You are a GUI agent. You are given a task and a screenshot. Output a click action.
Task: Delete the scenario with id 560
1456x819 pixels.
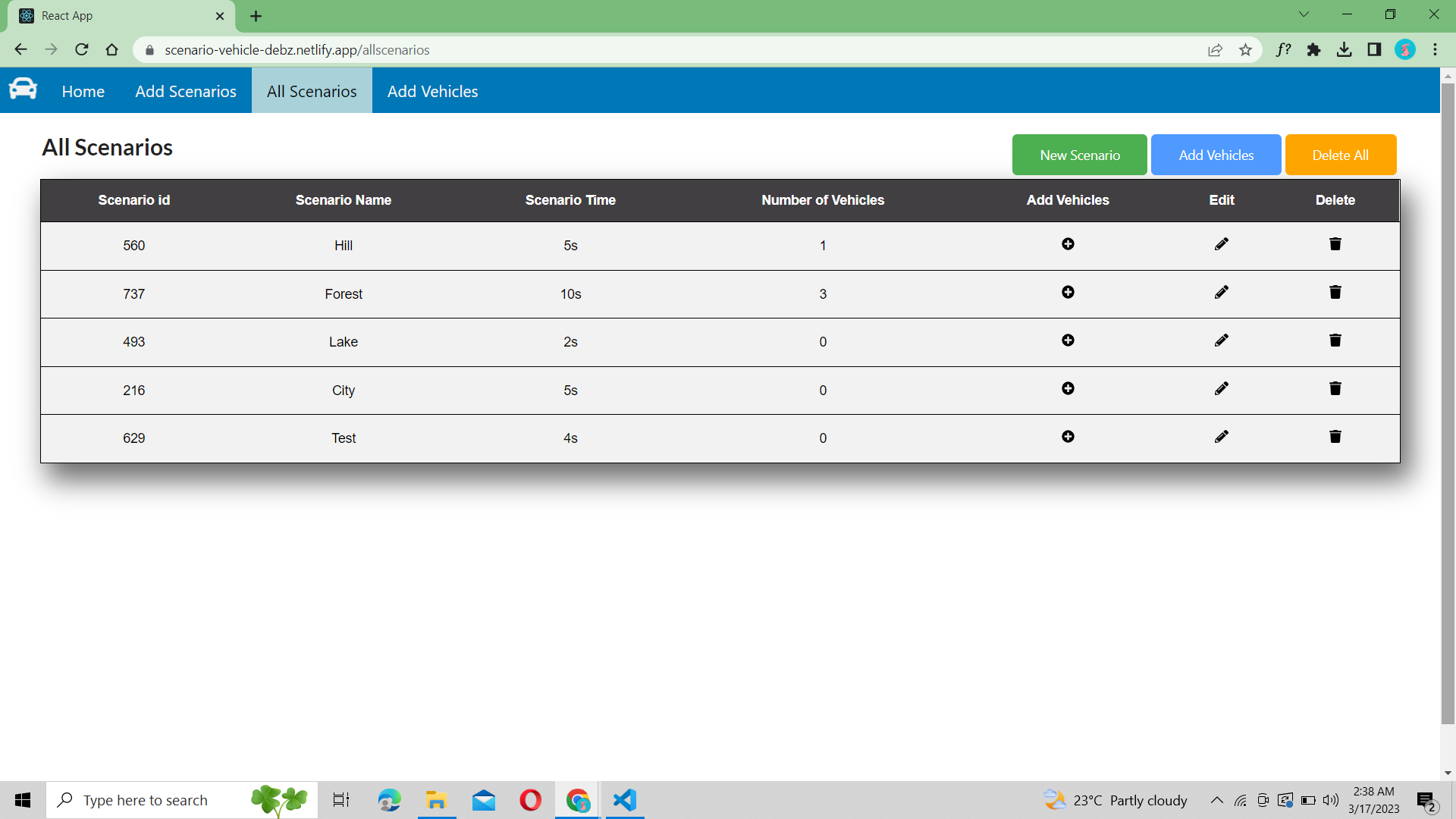[x=1335, y=243]
